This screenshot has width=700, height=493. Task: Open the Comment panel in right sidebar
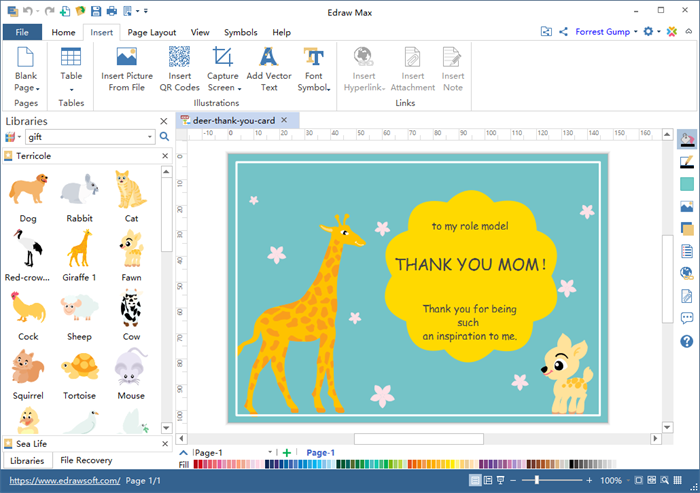tap(687, 319)
